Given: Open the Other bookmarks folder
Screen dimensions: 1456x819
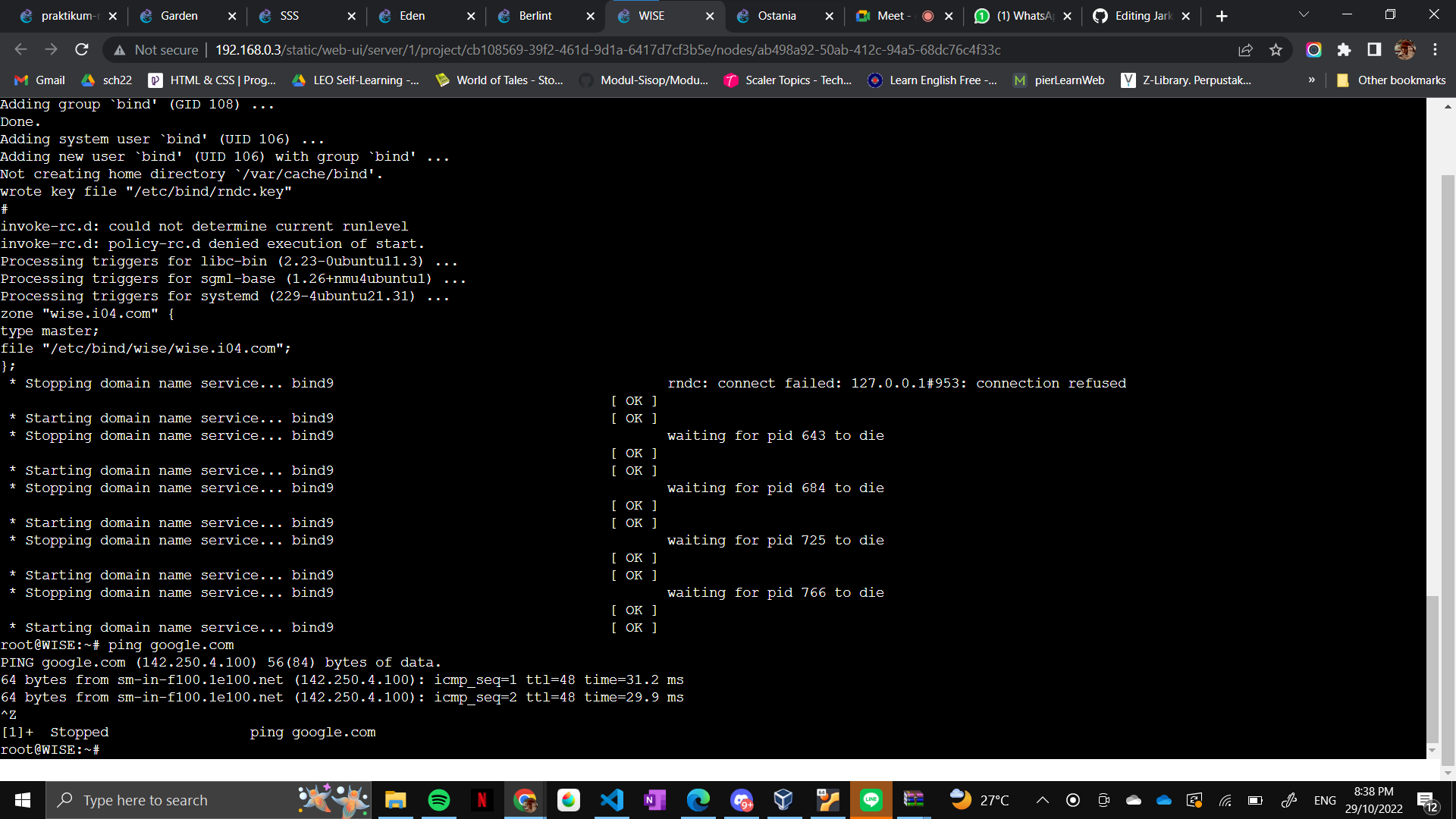Looking at the screenshot, I should click(1391, 80).
